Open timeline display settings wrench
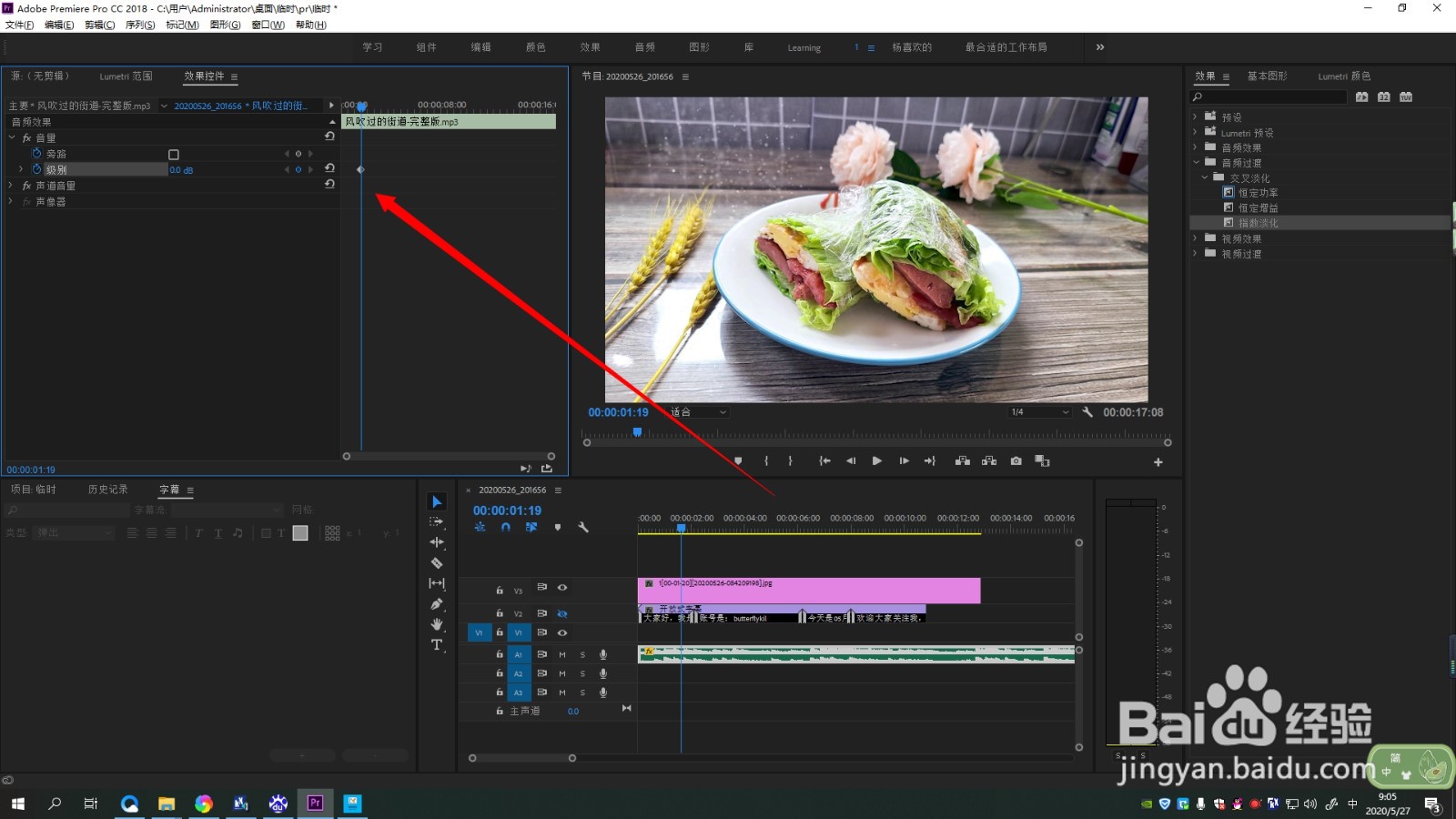This screenshot has height=819, width=1456. tap(583, 527)
